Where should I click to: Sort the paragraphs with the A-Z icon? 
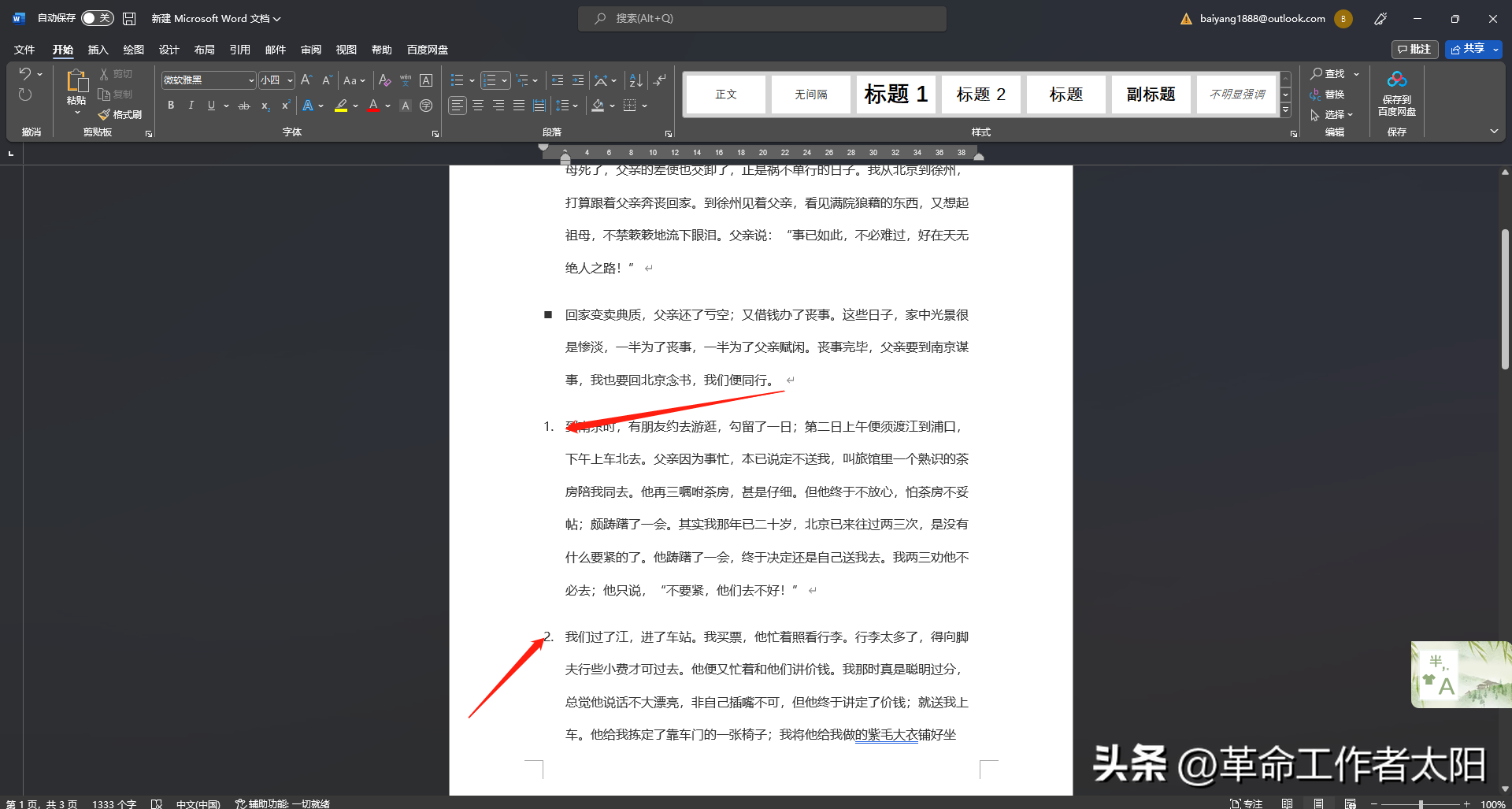pos(636,80)
